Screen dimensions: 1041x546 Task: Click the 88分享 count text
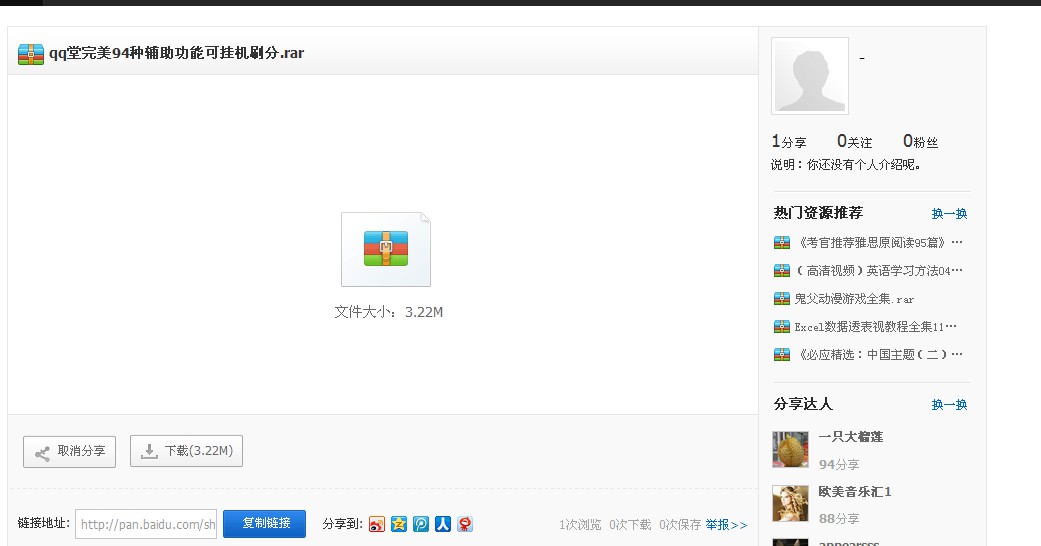click(839, 519)
